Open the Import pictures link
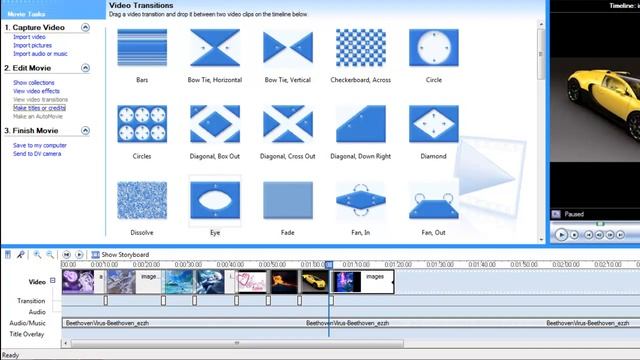The width and height of the screenshot is (640, 360). tap(32, 45)
